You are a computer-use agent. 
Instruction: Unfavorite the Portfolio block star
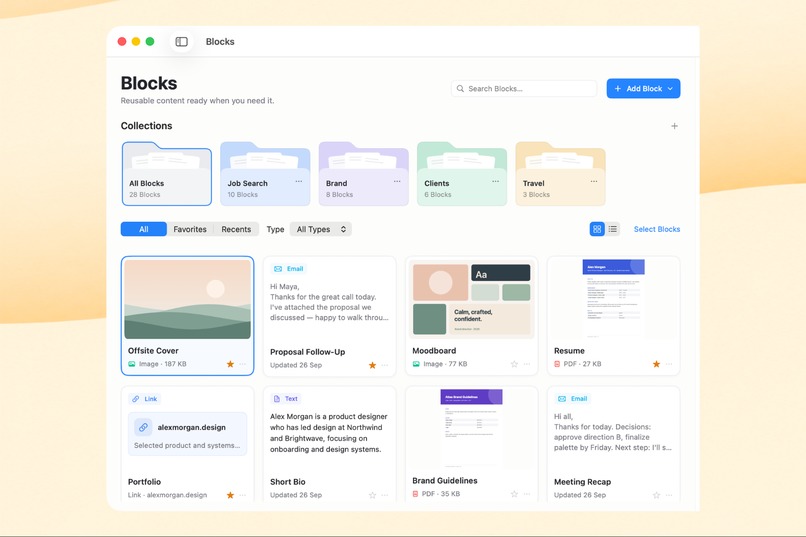coord(230,495)
